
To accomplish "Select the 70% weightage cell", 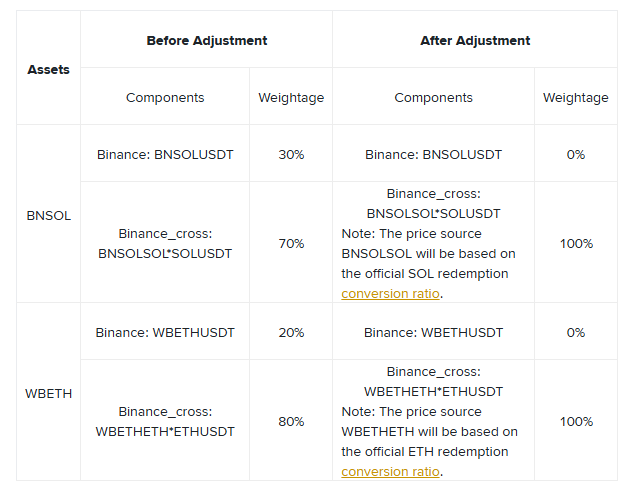I will point(291,243).
